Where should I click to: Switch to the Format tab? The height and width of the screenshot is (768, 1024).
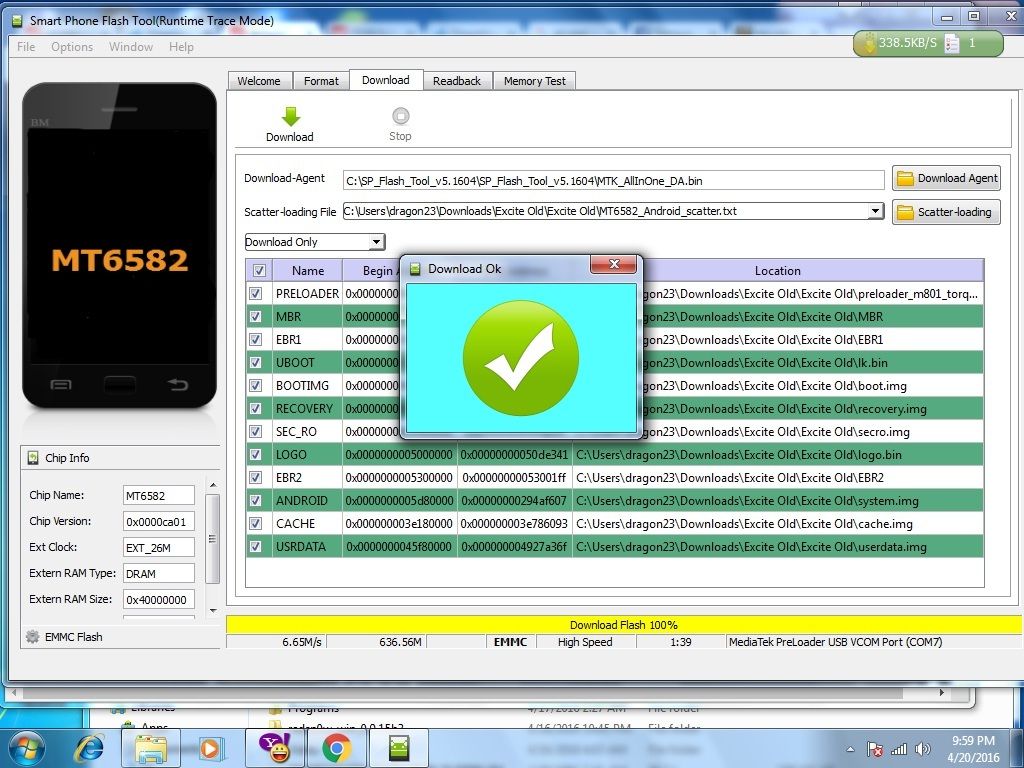pyautogui.click(x=321, y=81)
